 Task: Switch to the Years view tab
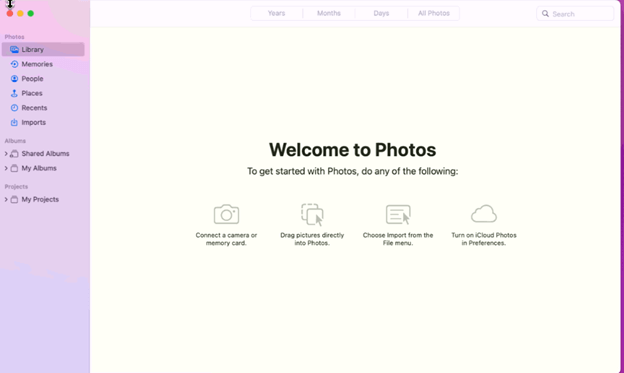[x=277, y=13]
